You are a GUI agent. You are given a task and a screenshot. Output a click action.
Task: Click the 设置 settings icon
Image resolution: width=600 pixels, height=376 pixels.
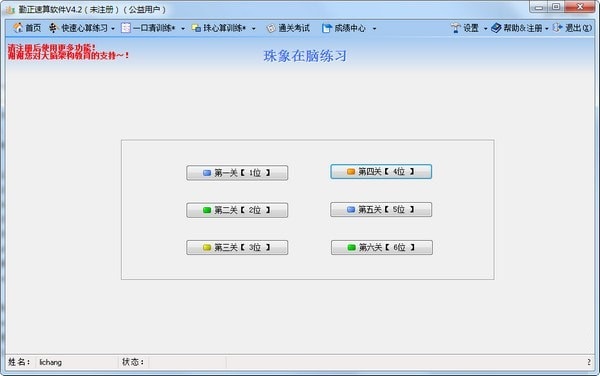click(455, 28)
